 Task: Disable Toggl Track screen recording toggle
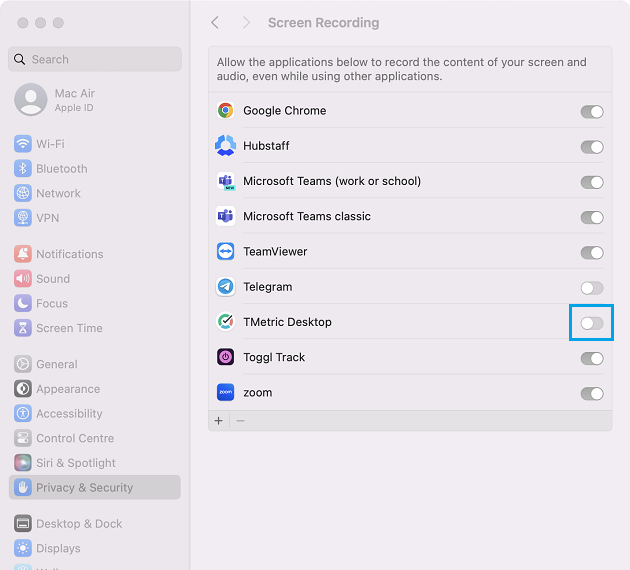[x=592, y=358]
